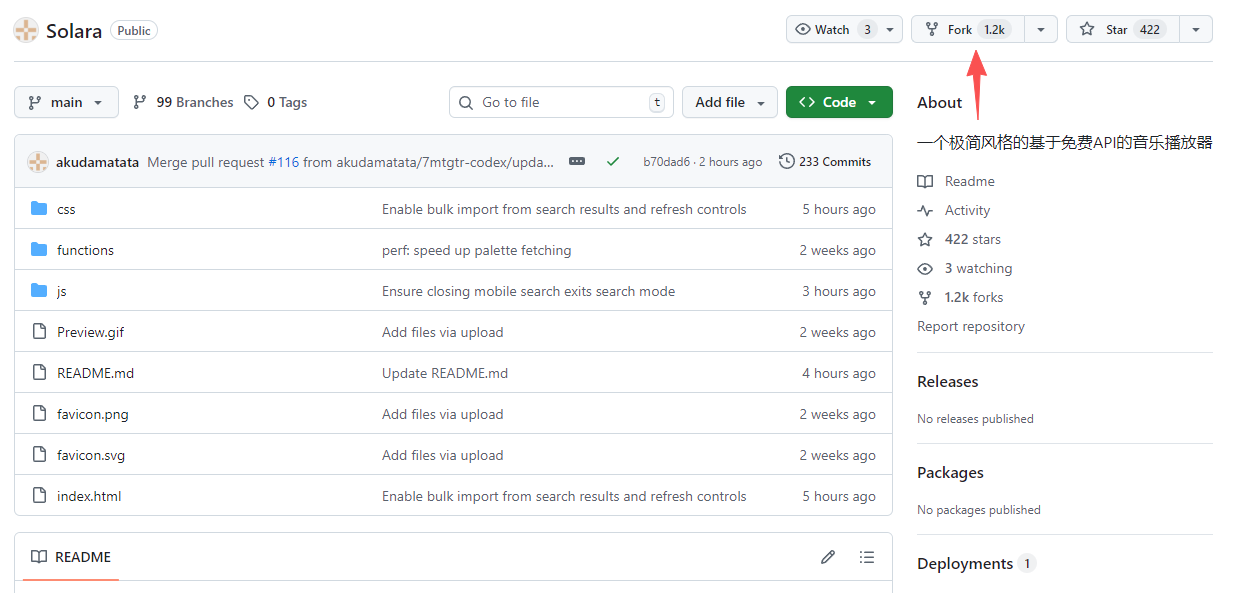The width and height of the screenshot is (1240, 593).
Task: Open pull request #116 link
Action: [283, 162]
